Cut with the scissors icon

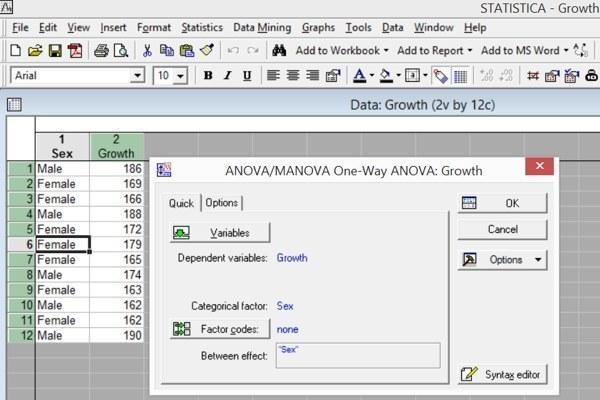(147, 51)
